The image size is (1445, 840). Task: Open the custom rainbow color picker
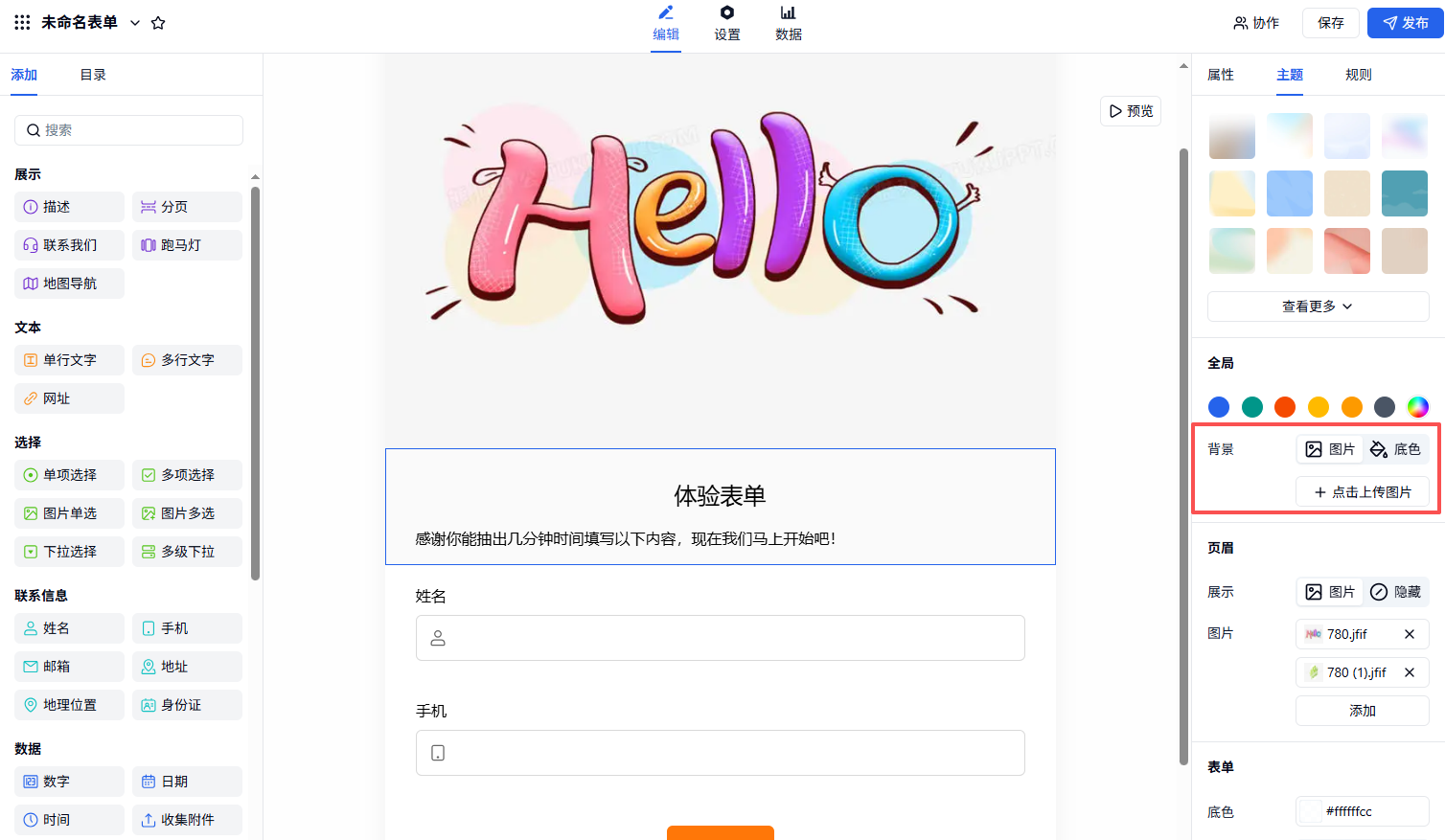click(x=1417, y=407)
